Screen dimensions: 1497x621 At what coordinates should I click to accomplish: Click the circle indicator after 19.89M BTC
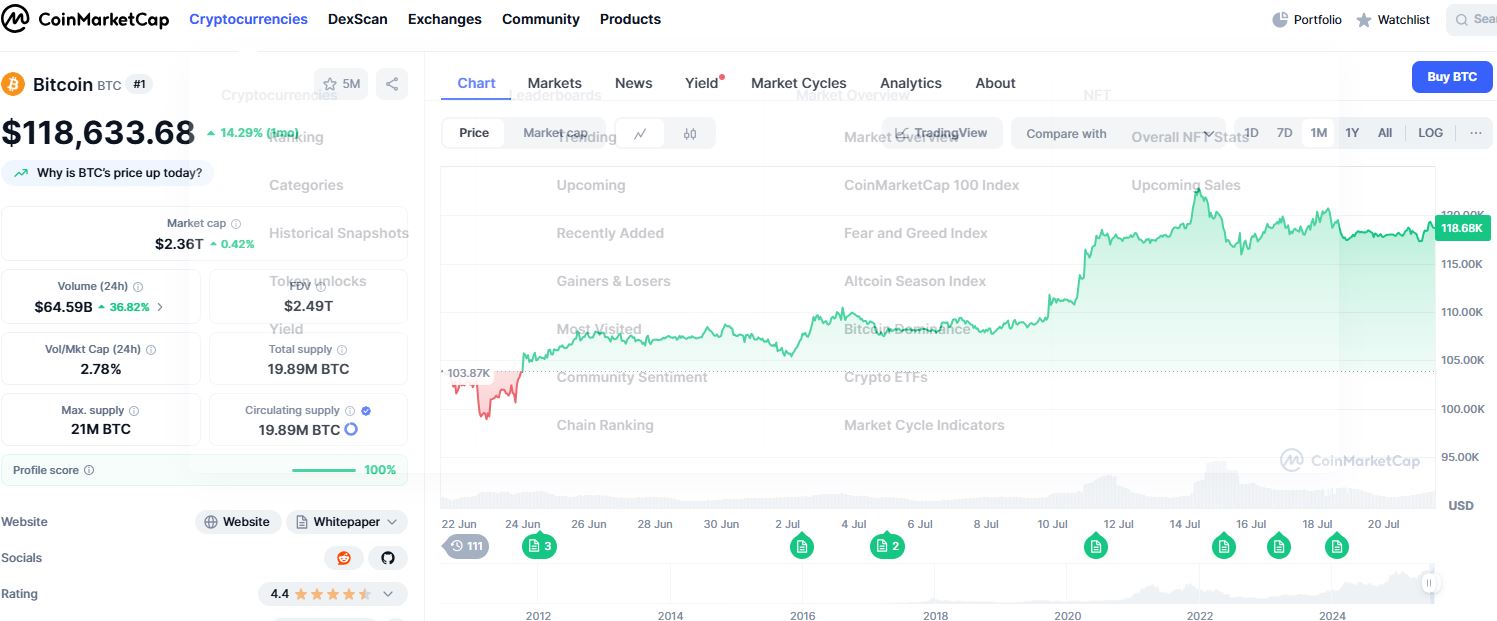click(x=351, y=429)
